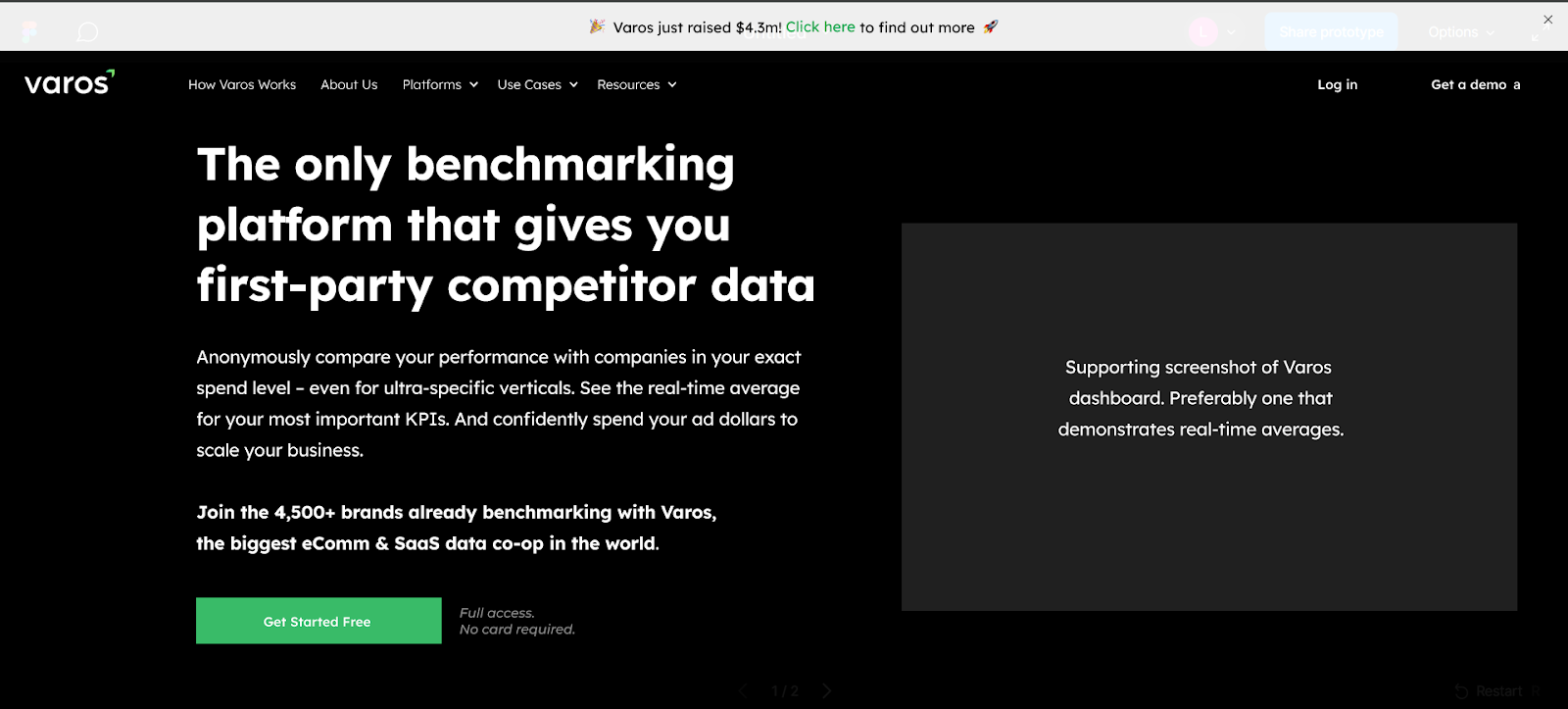This screenshot has height=709, width=1568.
Task: Open the comments speech bubble icon
Action: [x=87, y=32]
